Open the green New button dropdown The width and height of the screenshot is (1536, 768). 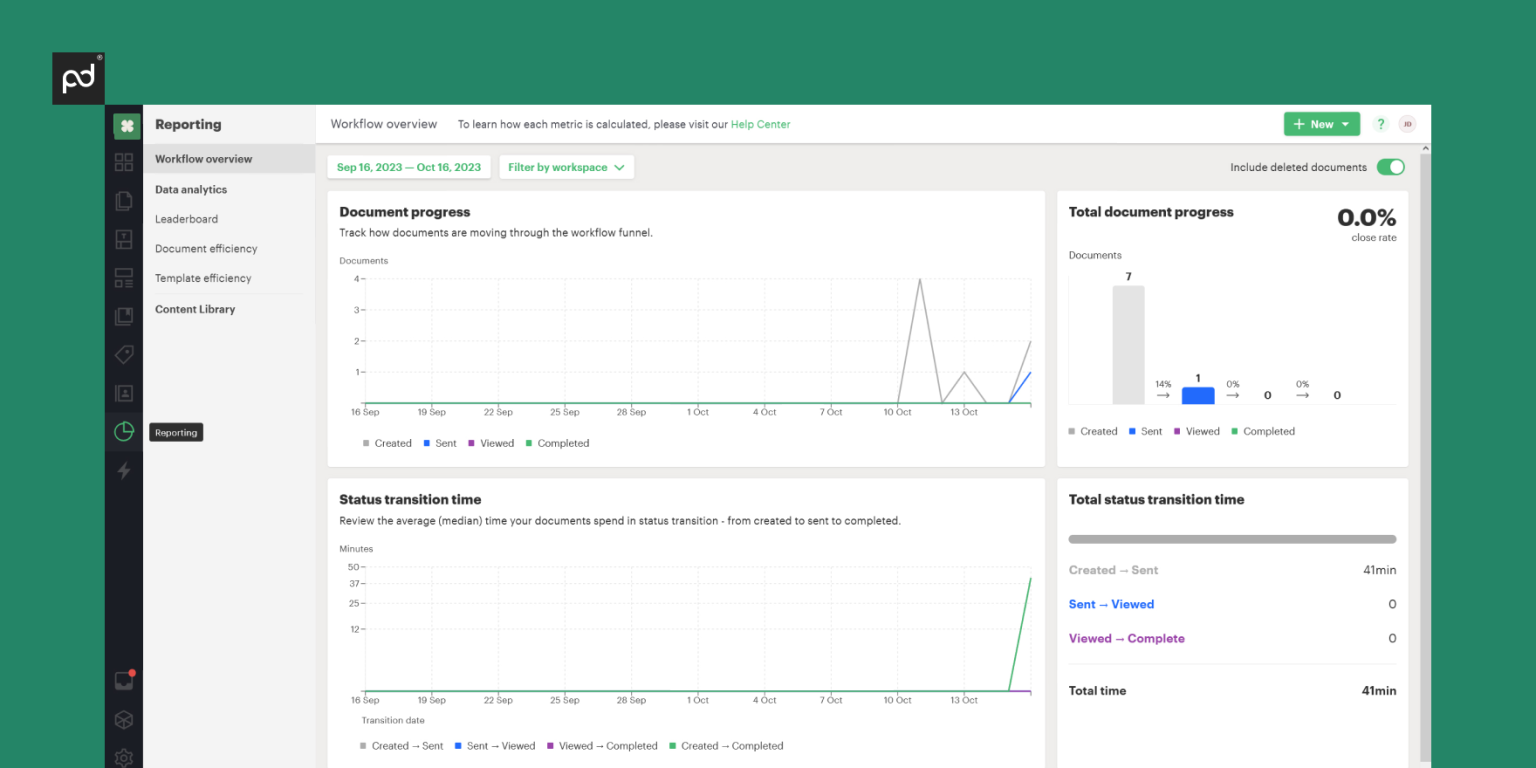pos(1321,124)
